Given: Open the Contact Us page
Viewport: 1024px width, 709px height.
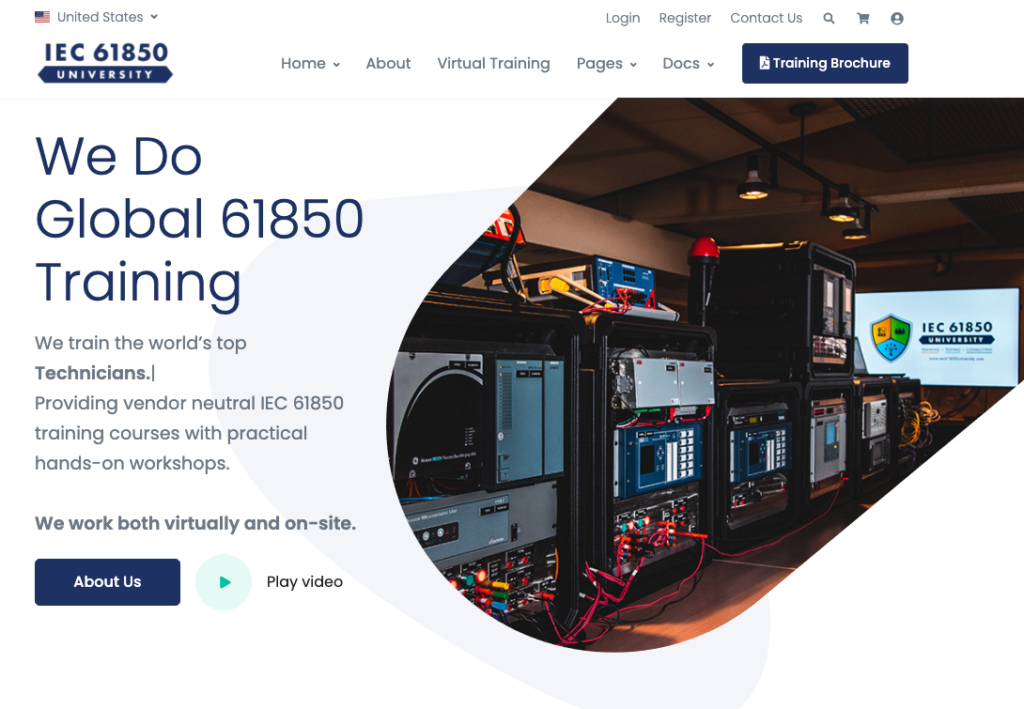Looking at the screenshot, I should (x=766, y=18).
